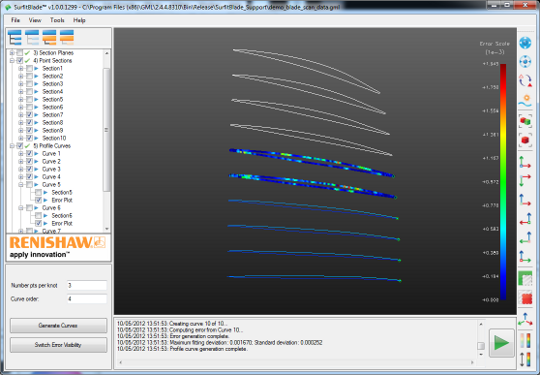
Task: Click the green play run button
Action: [x=501, y=343]
